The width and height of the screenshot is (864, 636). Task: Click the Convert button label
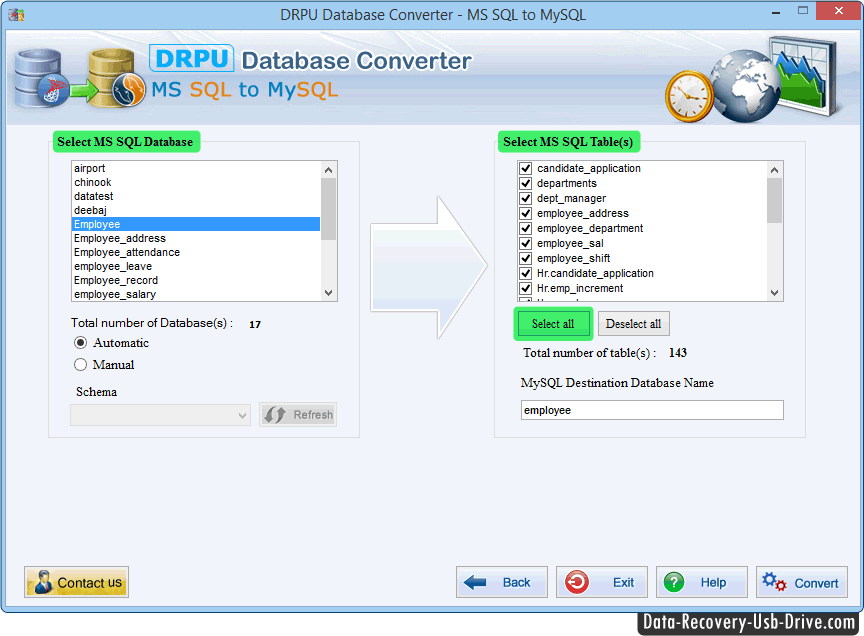click(816, 583)
